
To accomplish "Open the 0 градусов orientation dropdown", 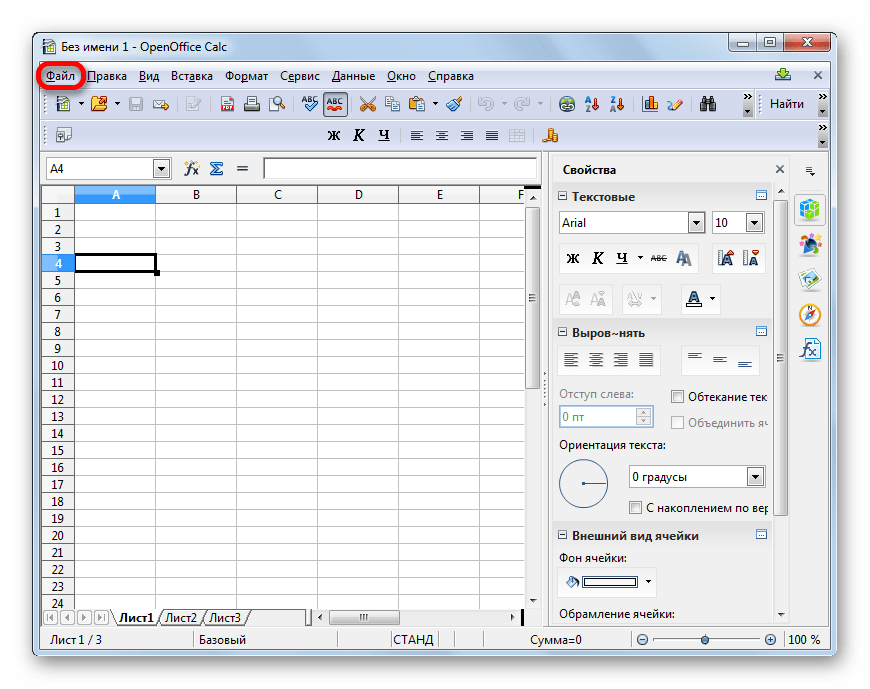I will click(755, 477).
